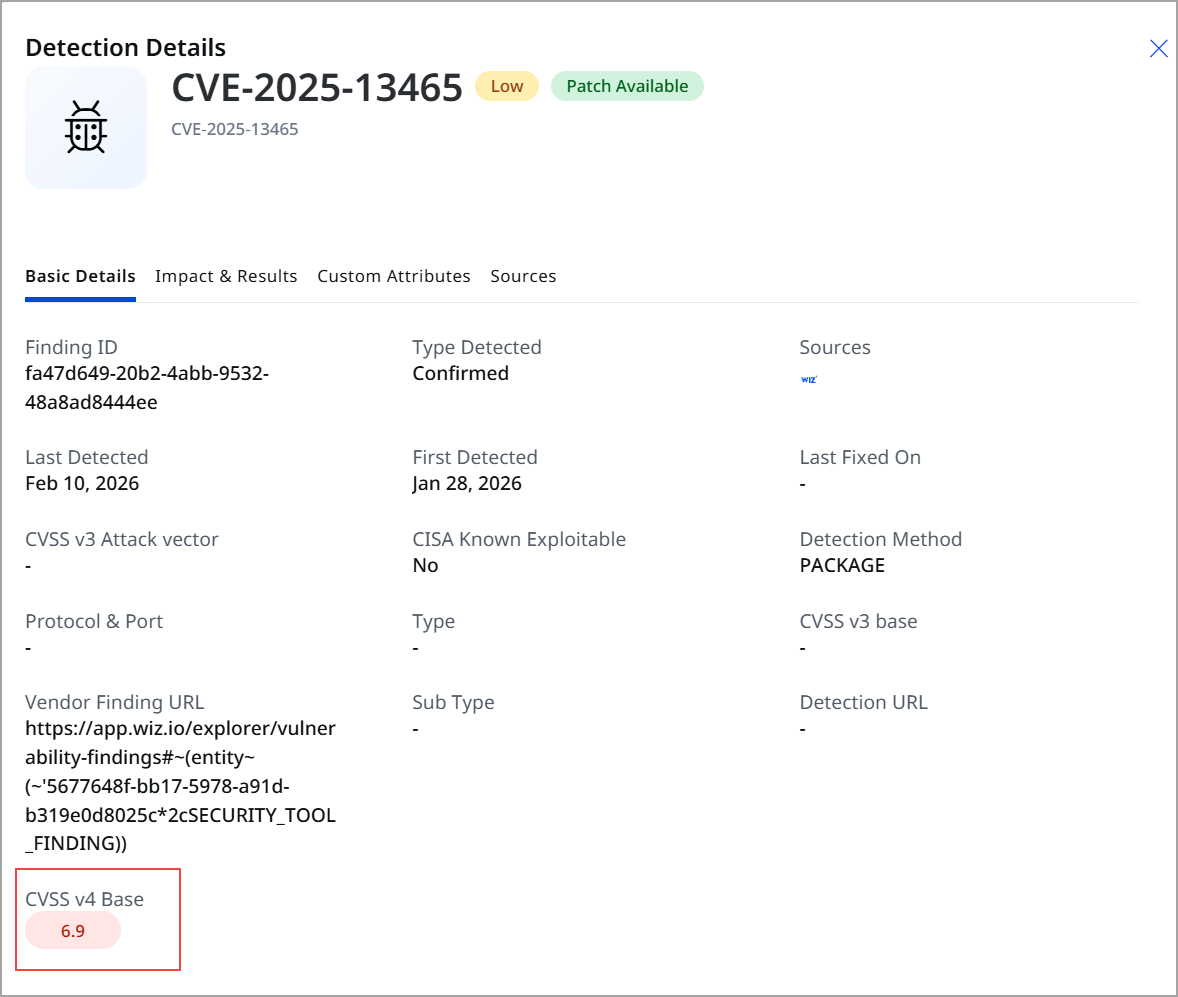This screenshot has height=997, width=1178.
Task: Click the bug vulnerability icon
Action: pos(85,128)
